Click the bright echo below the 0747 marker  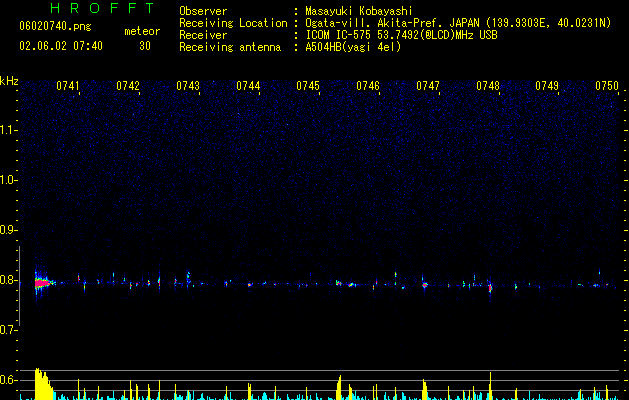[425, 285]
